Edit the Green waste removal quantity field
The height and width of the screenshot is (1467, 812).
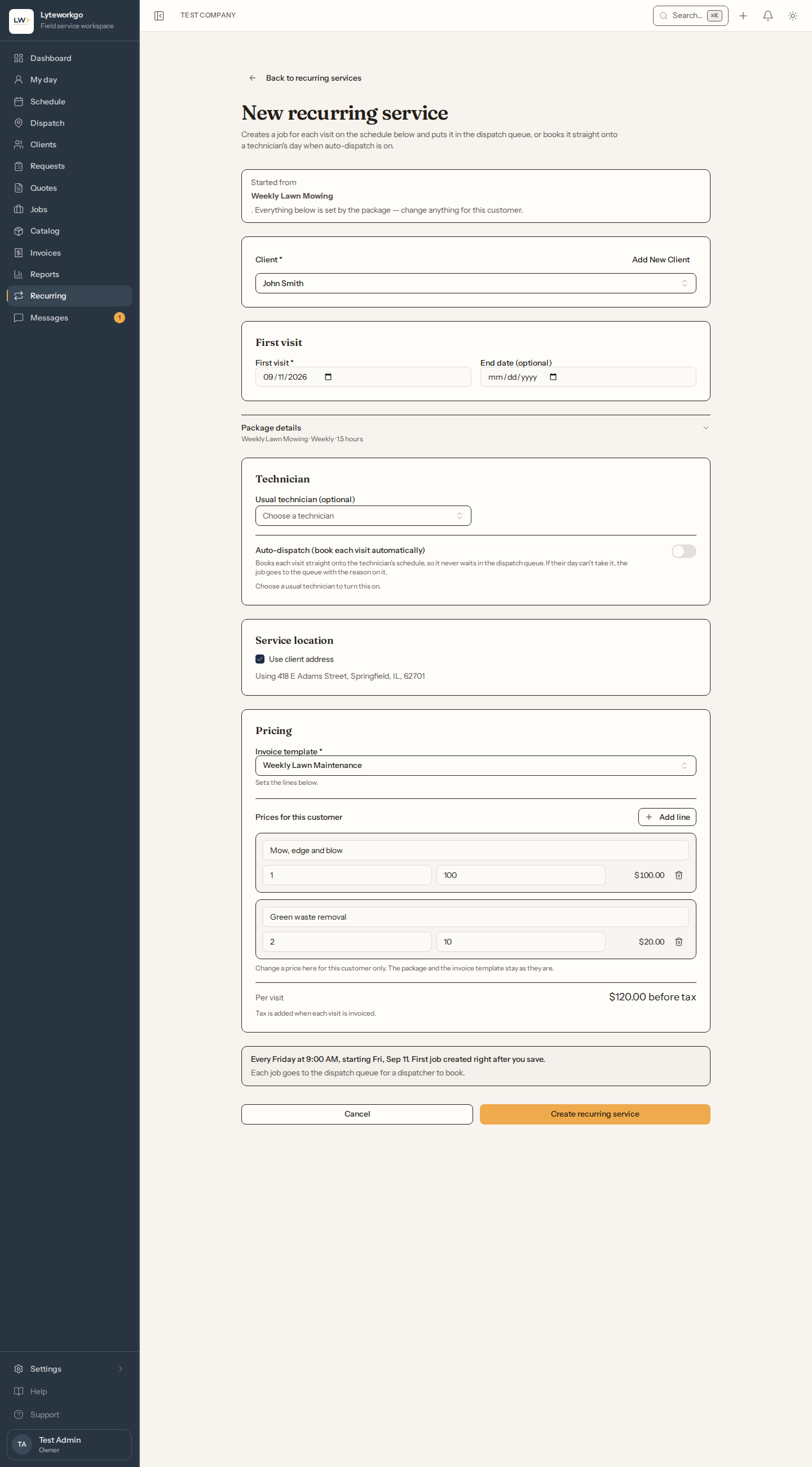(x=347, y=941)
